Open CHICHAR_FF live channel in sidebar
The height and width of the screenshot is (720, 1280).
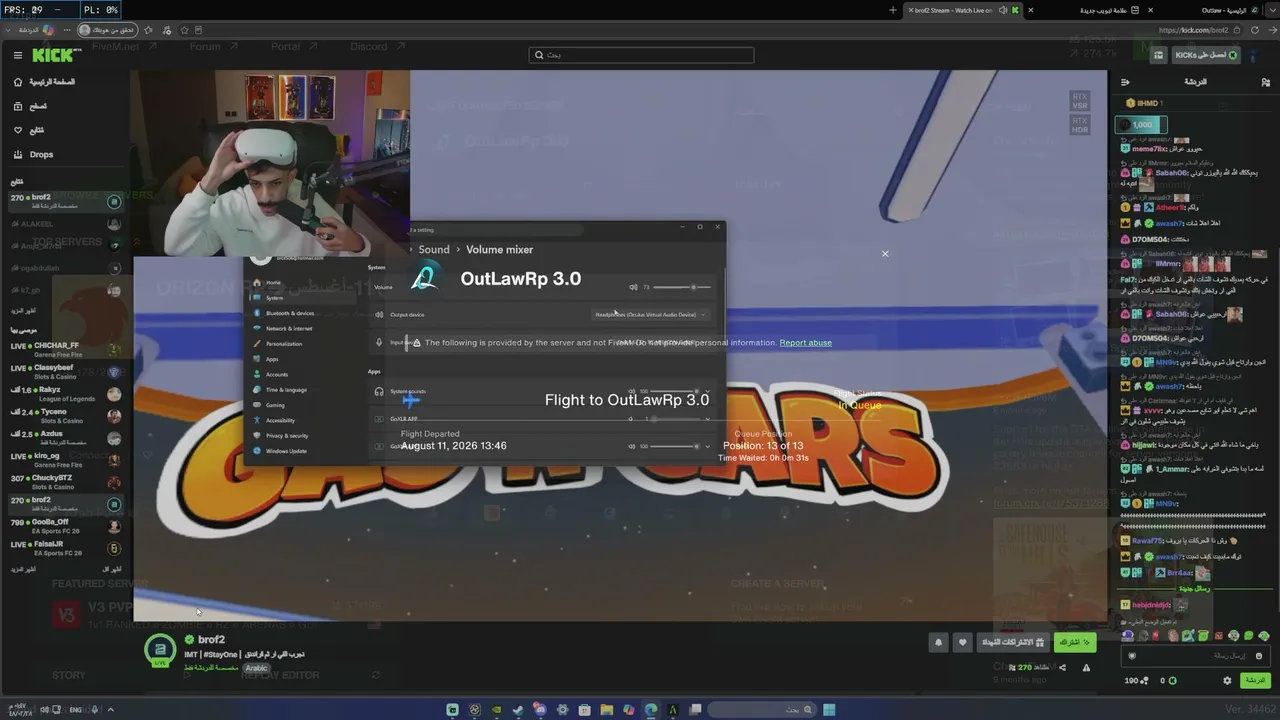coord(66,349)
